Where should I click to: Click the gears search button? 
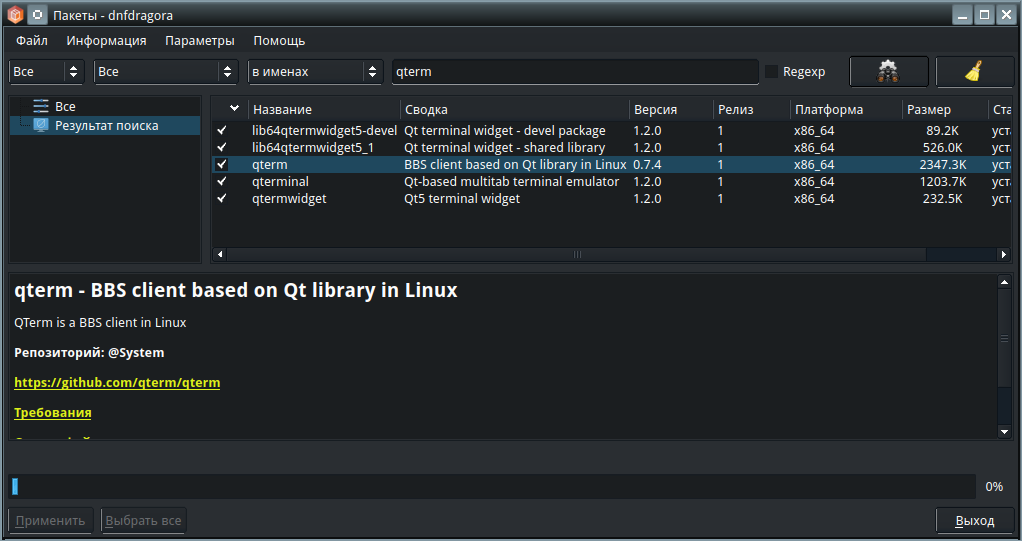(887, 72)
